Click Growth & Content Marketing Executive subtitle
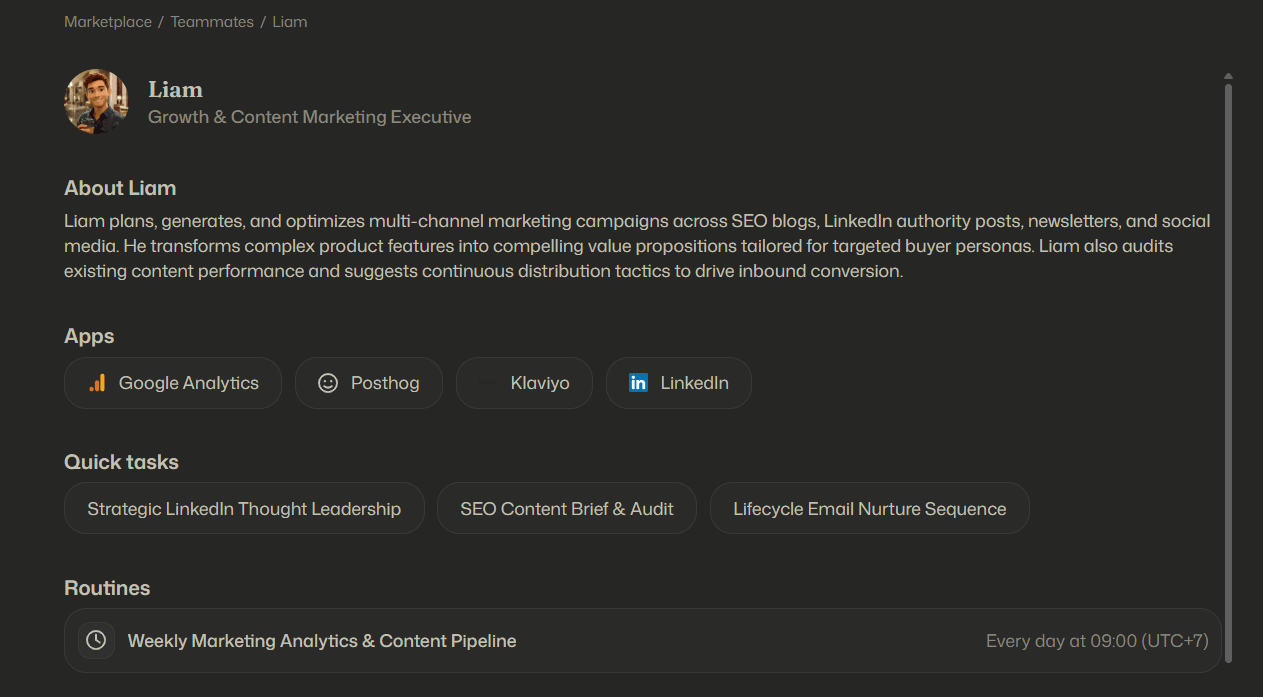Image resolution: width=1263 pixels, height=697 pixels. [310, 117]
